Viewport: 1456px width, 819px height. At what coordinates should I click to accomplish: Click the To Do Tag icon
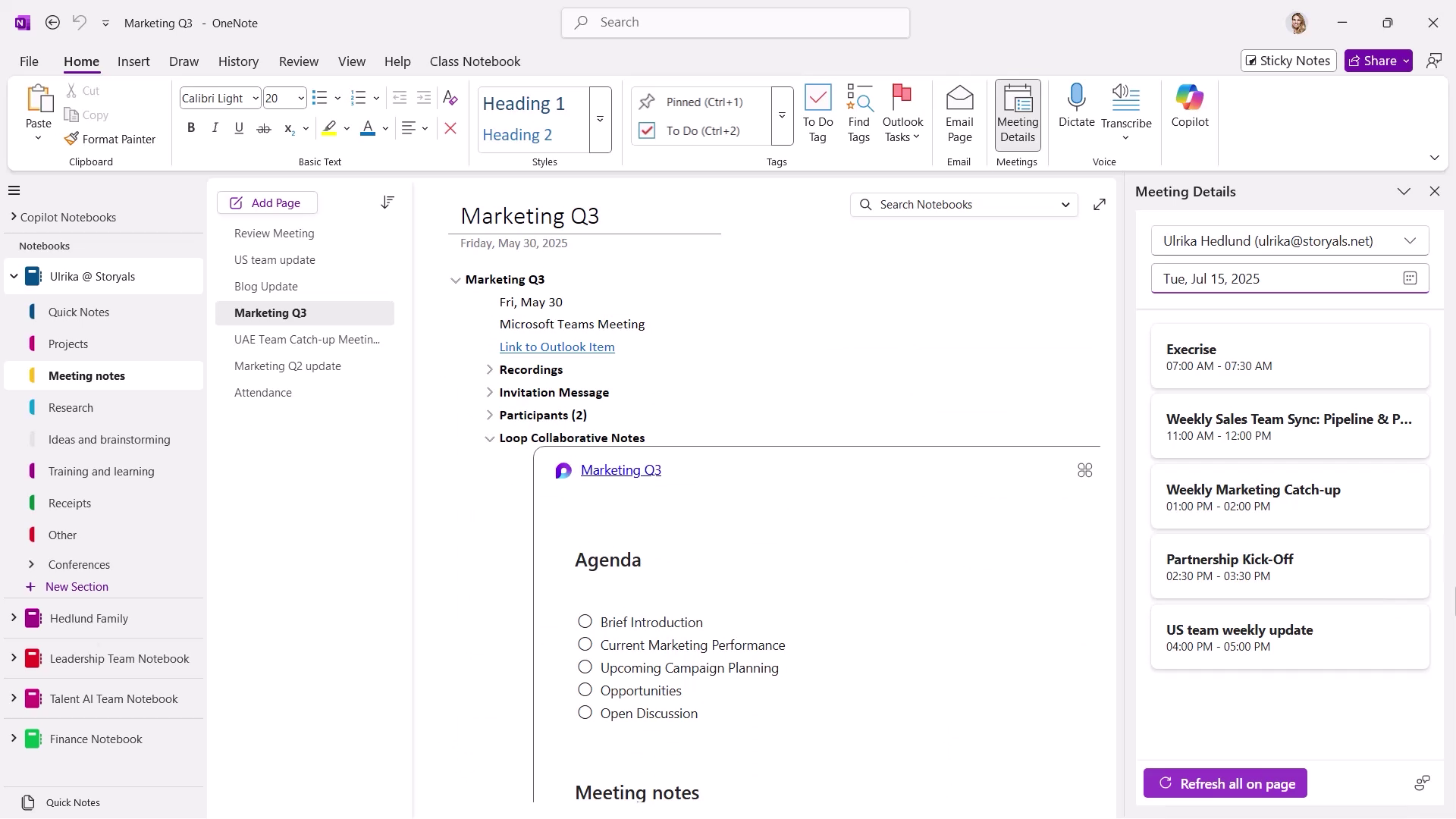pyautogui.click(x=817, y=99)
